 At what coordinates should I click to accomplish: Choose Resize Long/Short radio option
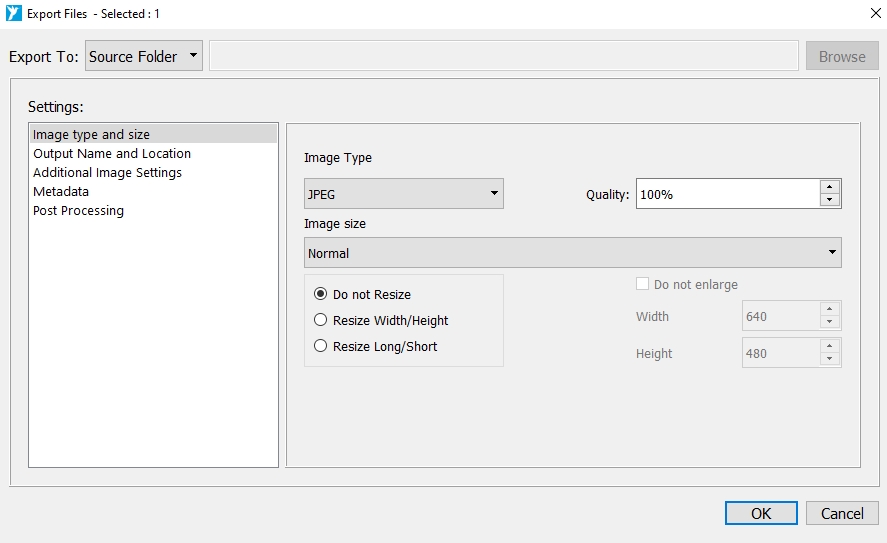321,346
